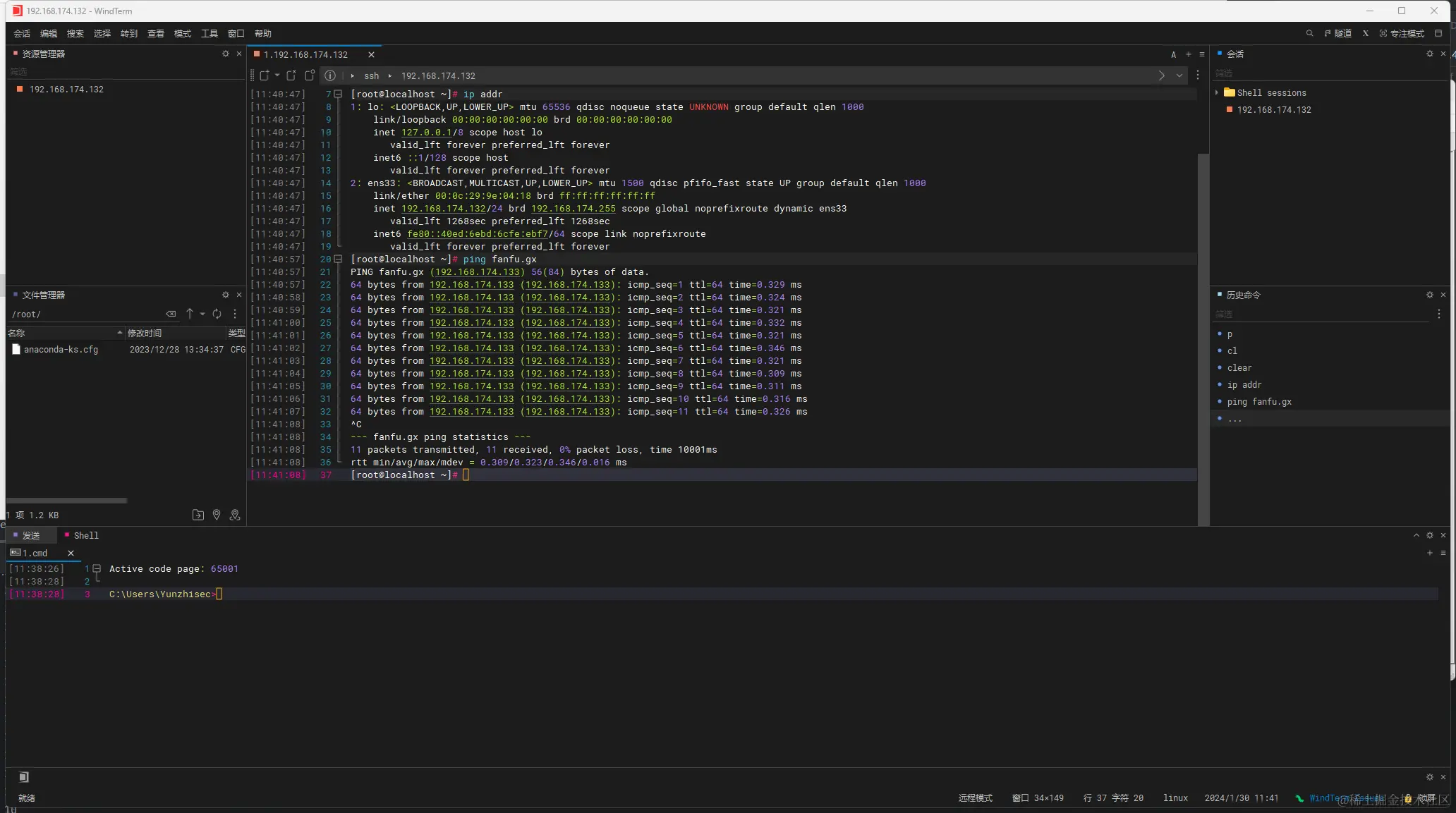
Task: Collapse the ping fanfu.gx fold on line 20
Action: point(338,259)
